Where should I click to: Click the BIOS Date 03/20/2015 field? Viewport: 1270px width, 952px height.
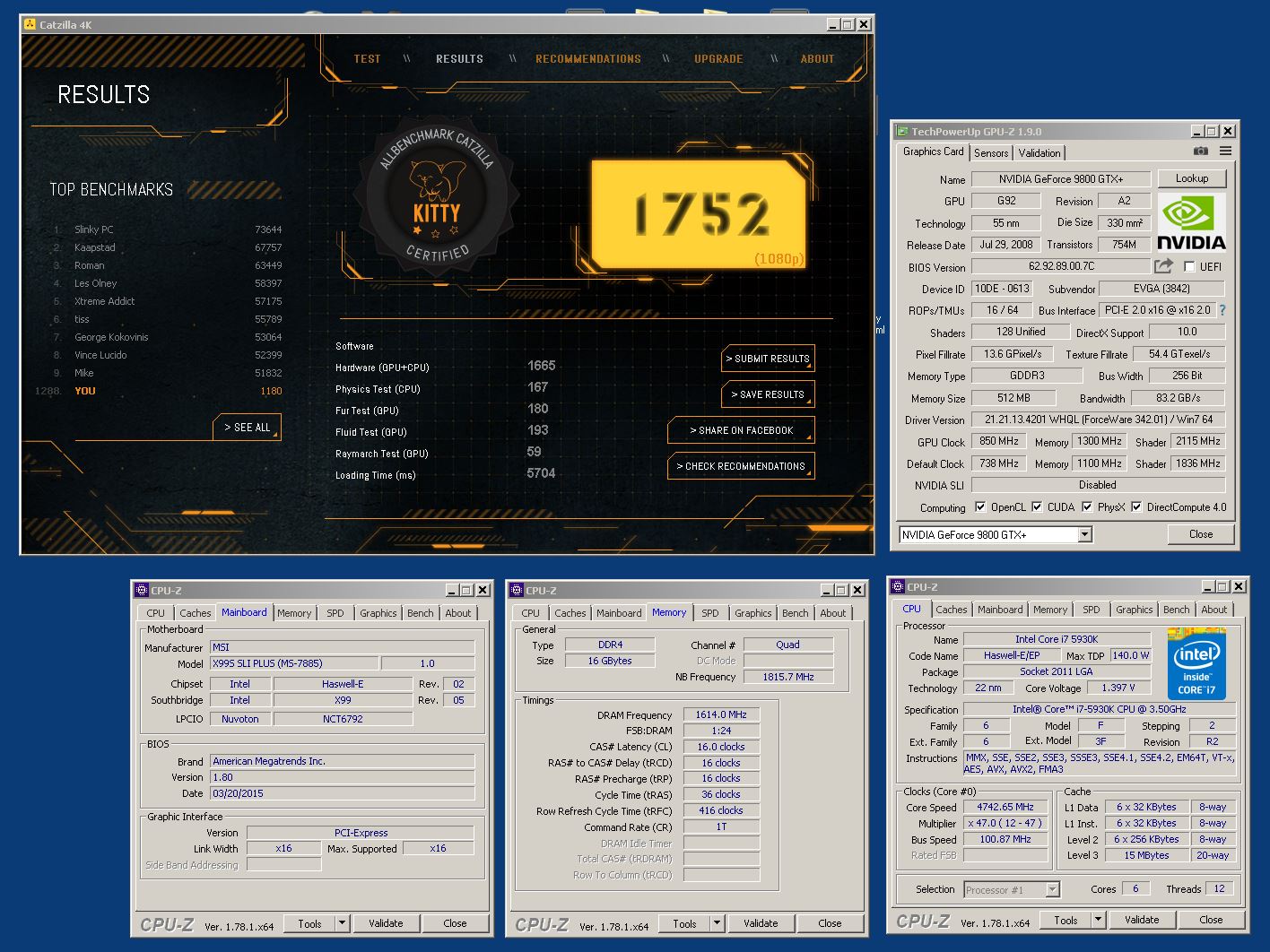(343, 793)
